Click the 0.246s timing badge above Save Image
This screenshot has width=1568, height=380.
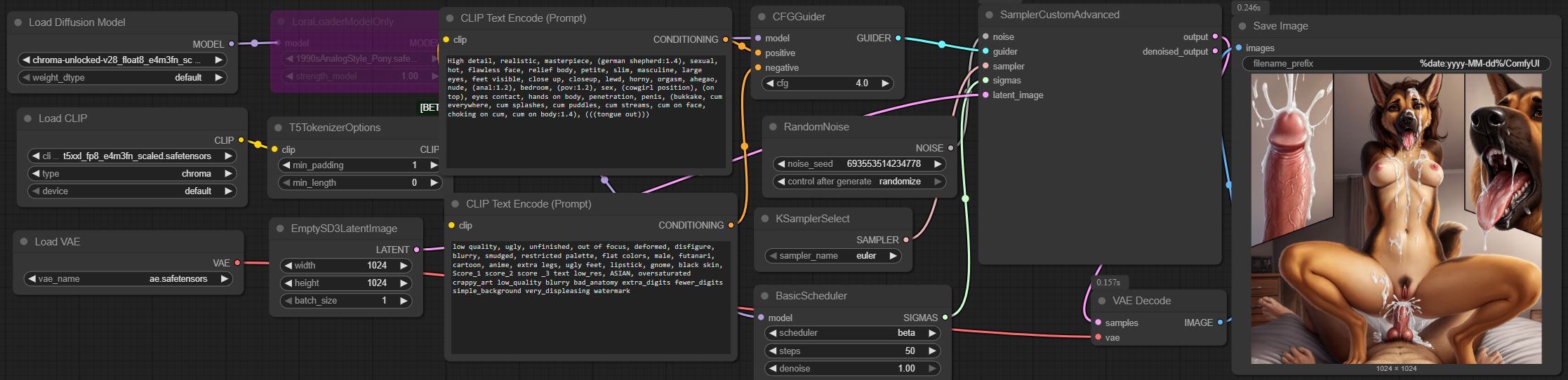click(x=1249, y=8)
